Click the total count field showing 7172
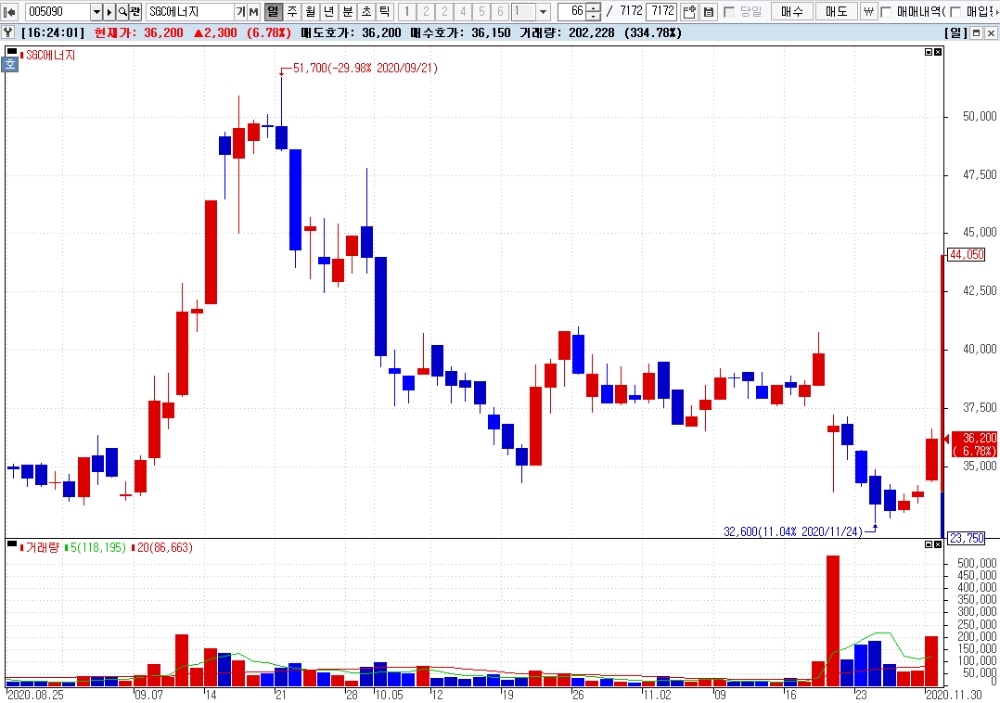The image size is (1000, 703). click(x=661, y=11)
